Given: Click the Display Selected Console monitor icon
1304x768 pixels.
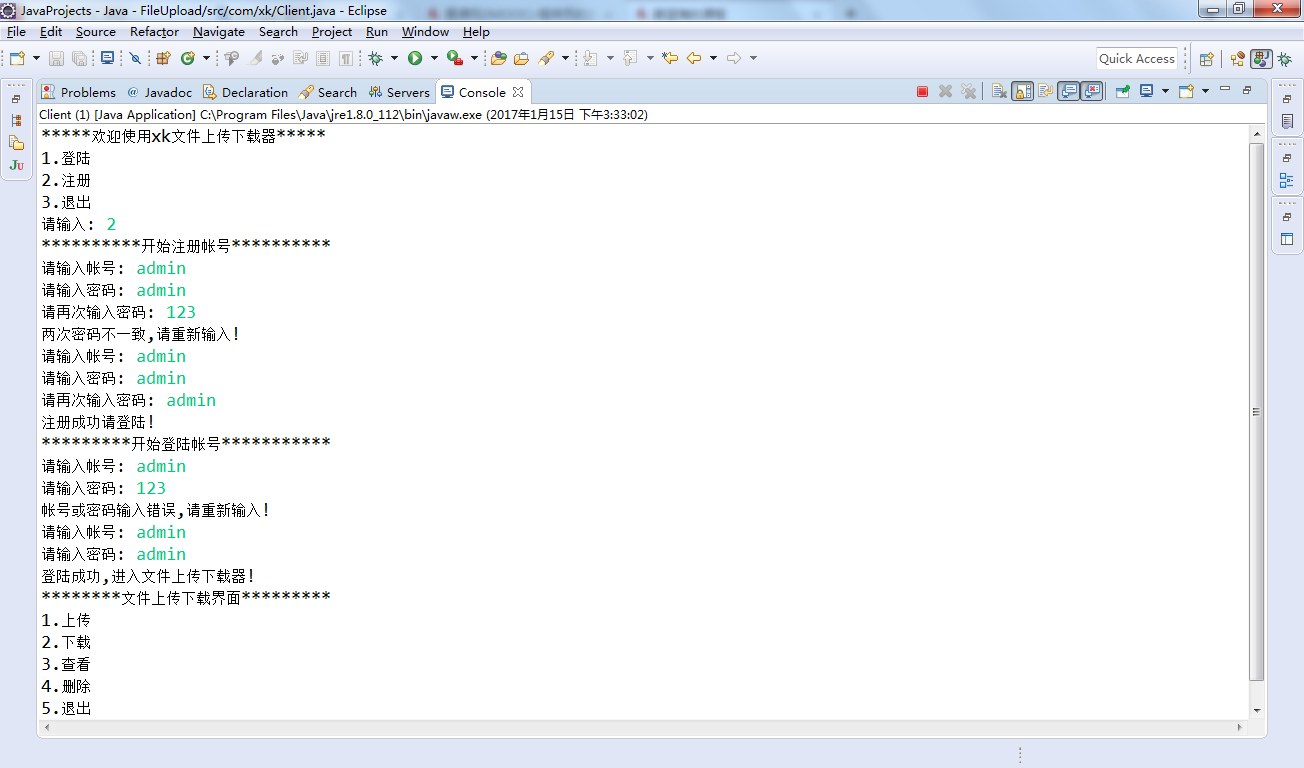Looking at the screenshot, I should coord(1146,91).
